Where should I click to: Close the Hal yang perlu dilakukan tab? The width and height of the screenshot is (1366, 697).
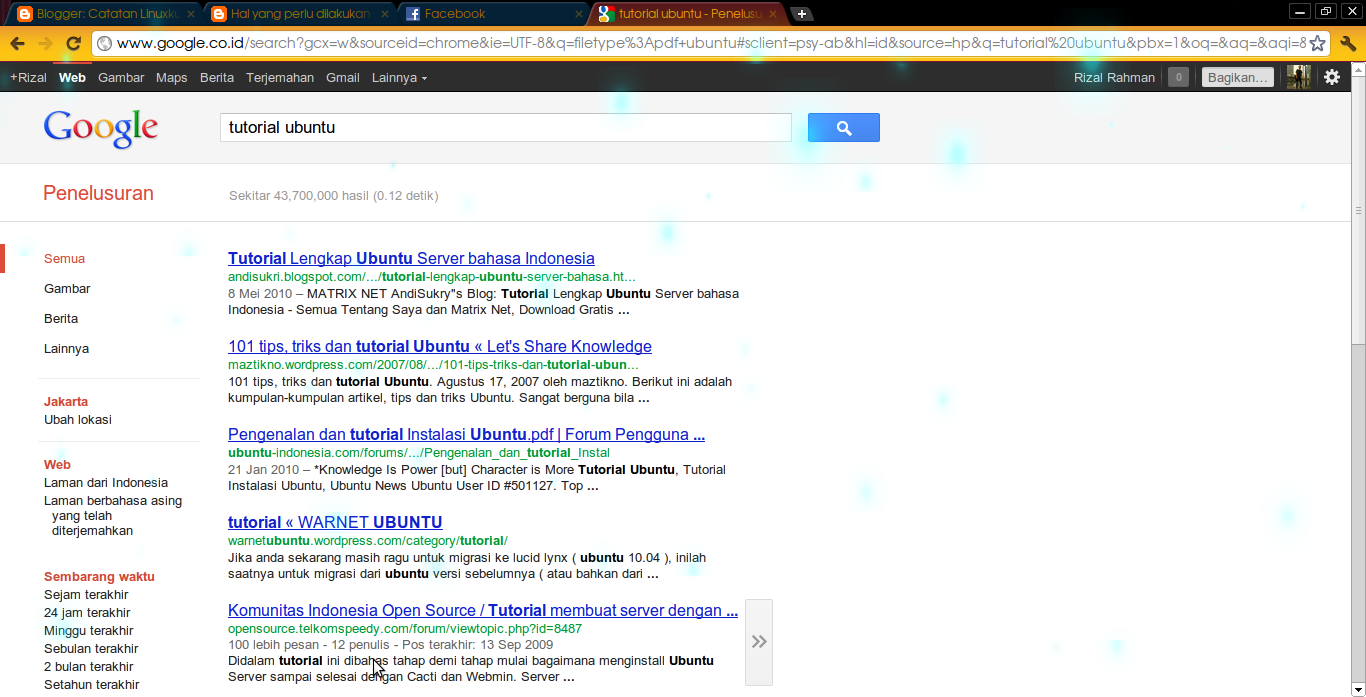click(385, 14)
